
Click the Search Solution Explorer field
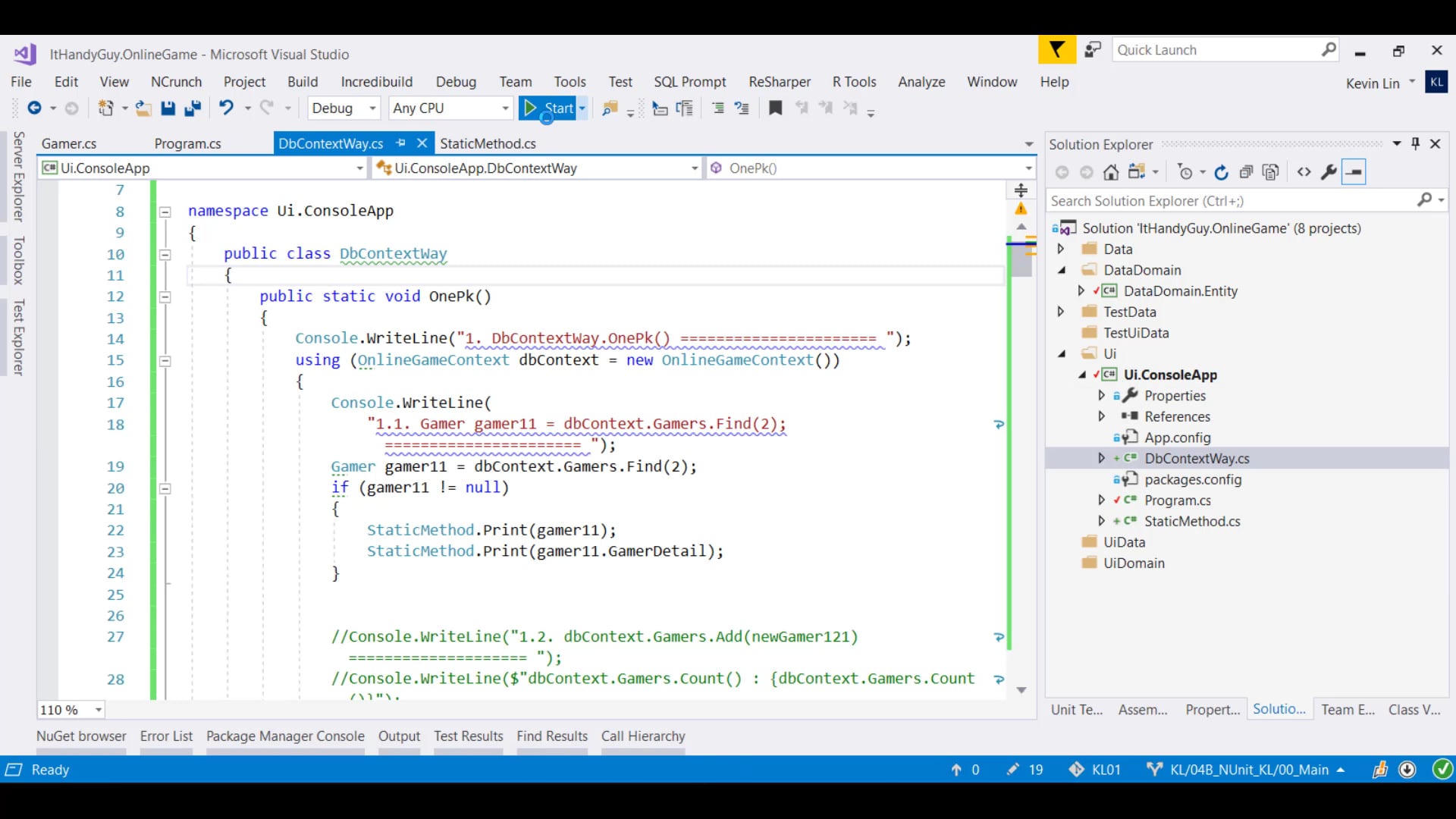point(1228,201)
